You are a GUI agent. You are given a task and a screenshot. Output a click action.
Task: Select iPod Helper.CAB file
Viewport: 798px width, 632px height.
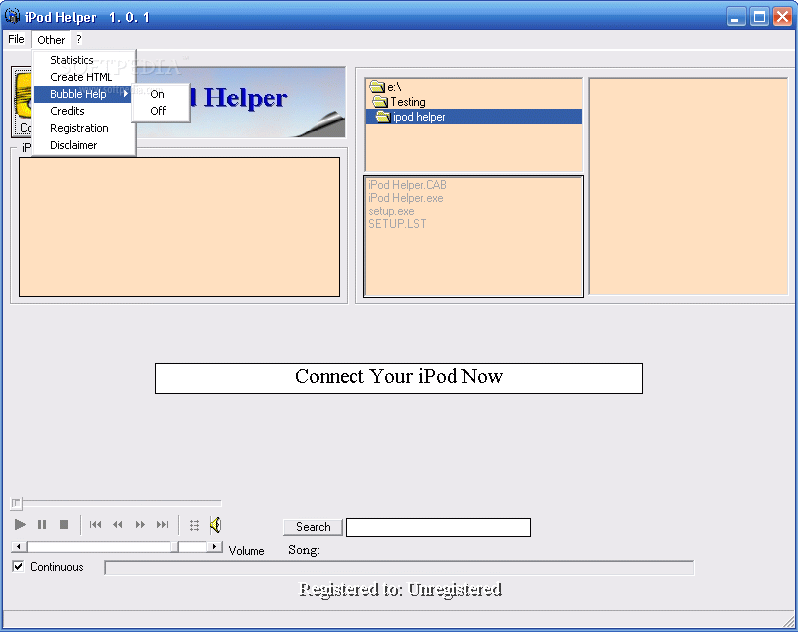(x=407, y=185)
